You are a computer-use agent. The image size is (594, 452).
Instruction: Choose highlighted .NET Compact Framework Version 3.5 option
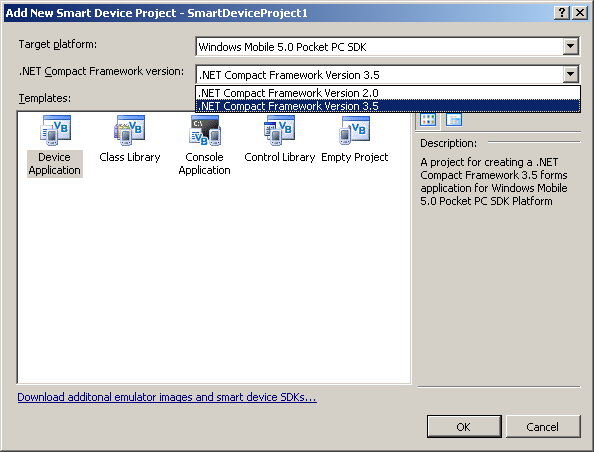click(388, 106)
